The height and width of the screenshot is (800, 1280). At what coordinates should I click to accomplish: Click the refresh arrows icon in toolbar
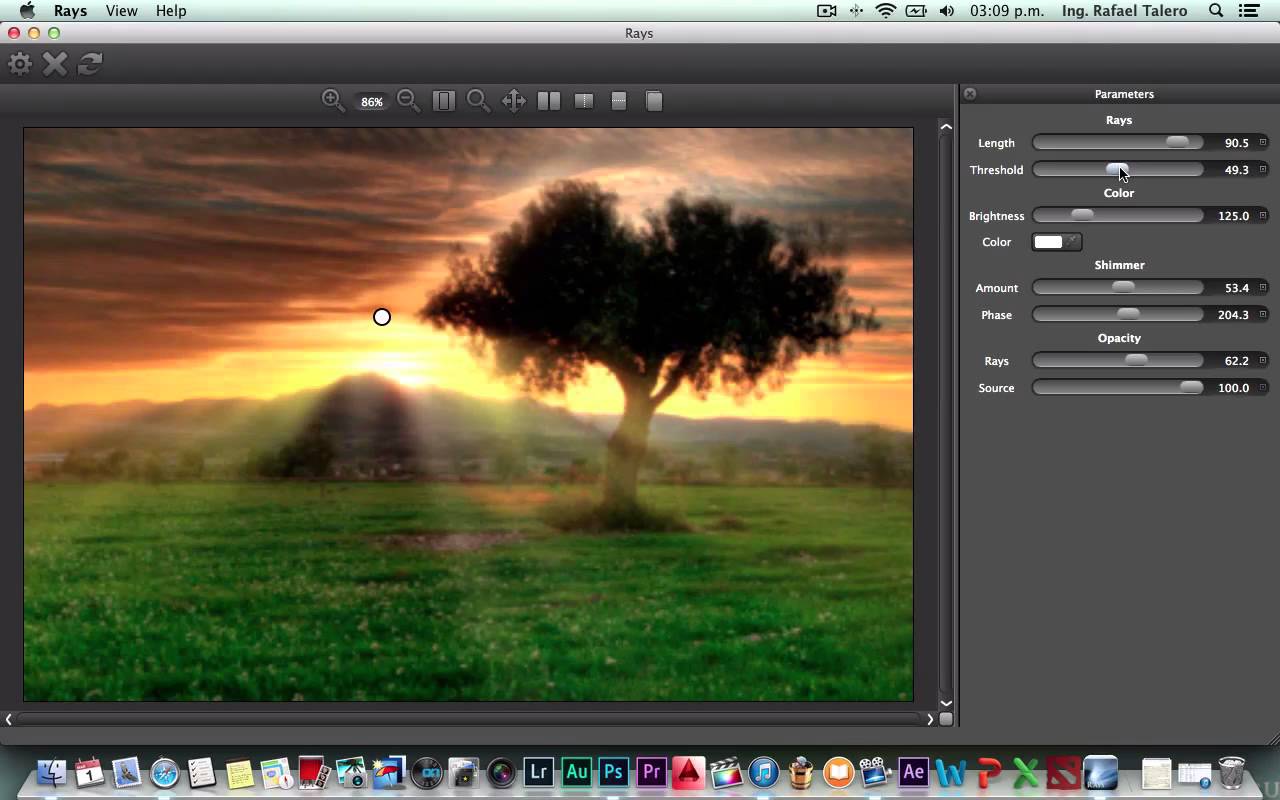[90, 64]
